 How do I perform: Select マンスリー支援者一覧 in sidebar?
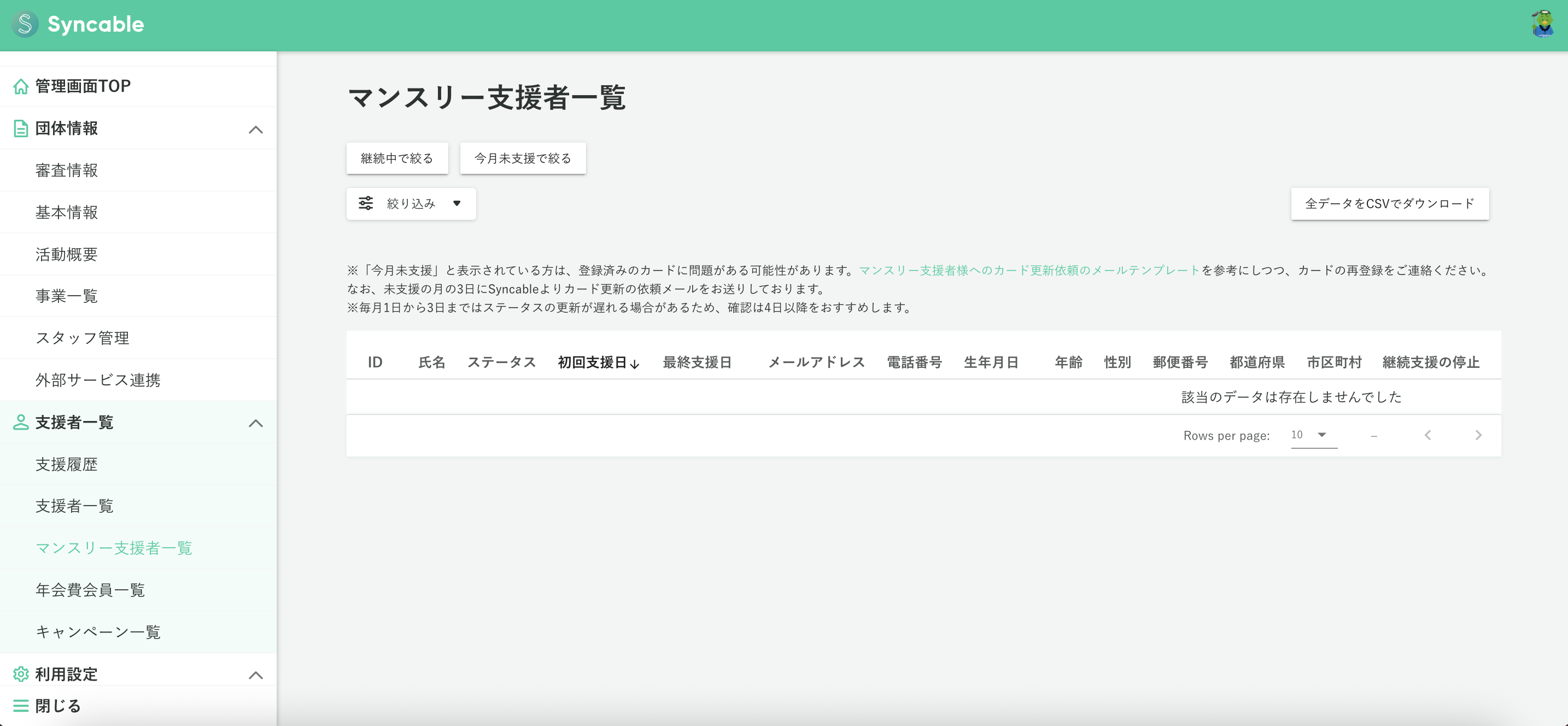point(114,548)
